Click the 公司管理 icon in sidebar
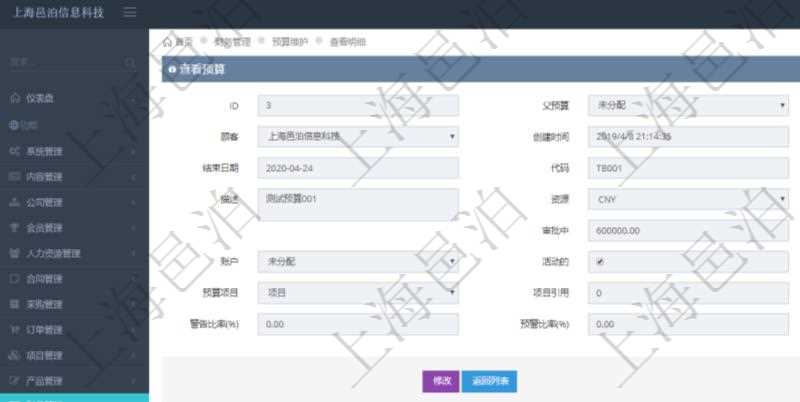 click(14, 201)
